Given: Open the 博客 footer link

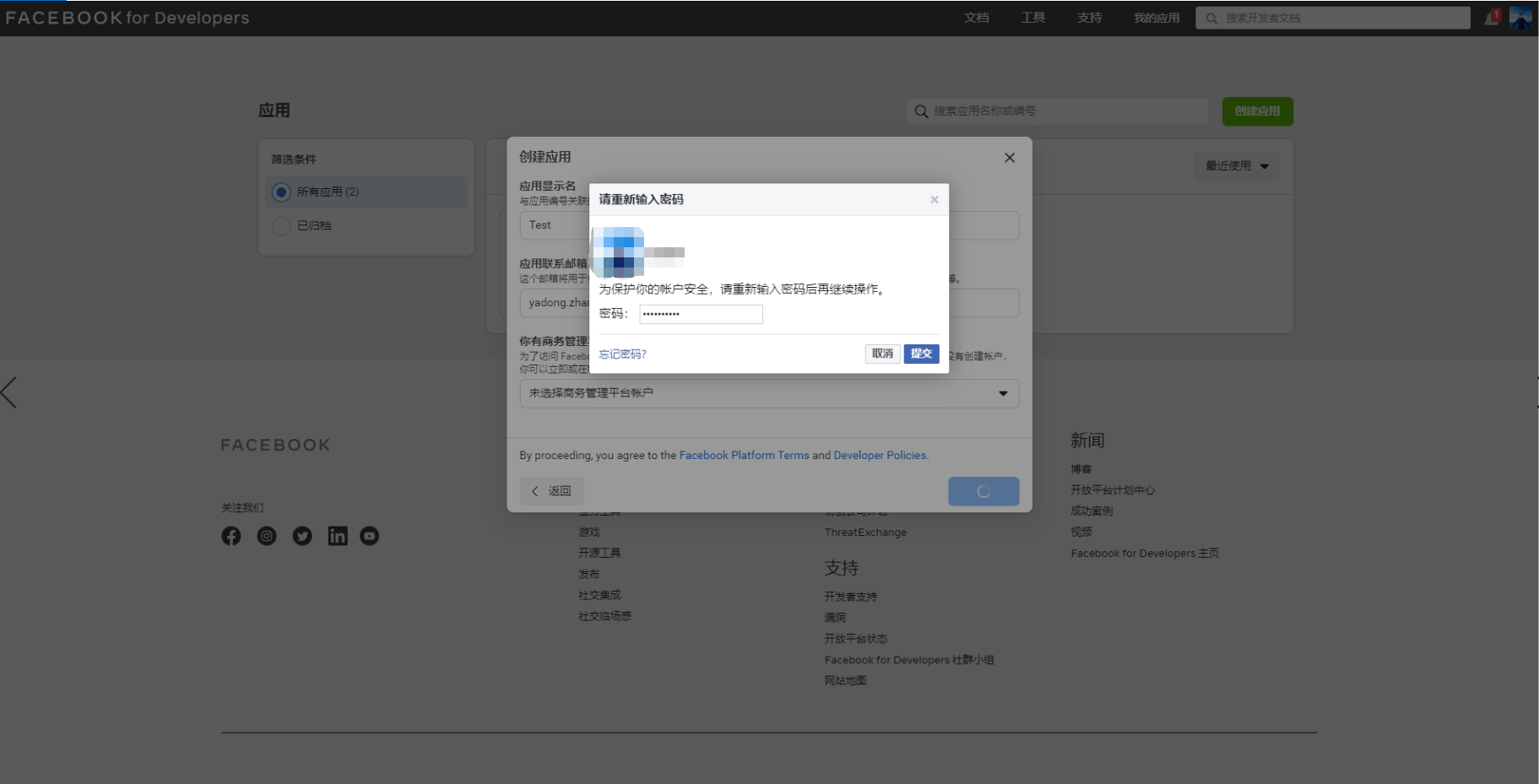Looking at the screenshot, I should (1081, 469).
